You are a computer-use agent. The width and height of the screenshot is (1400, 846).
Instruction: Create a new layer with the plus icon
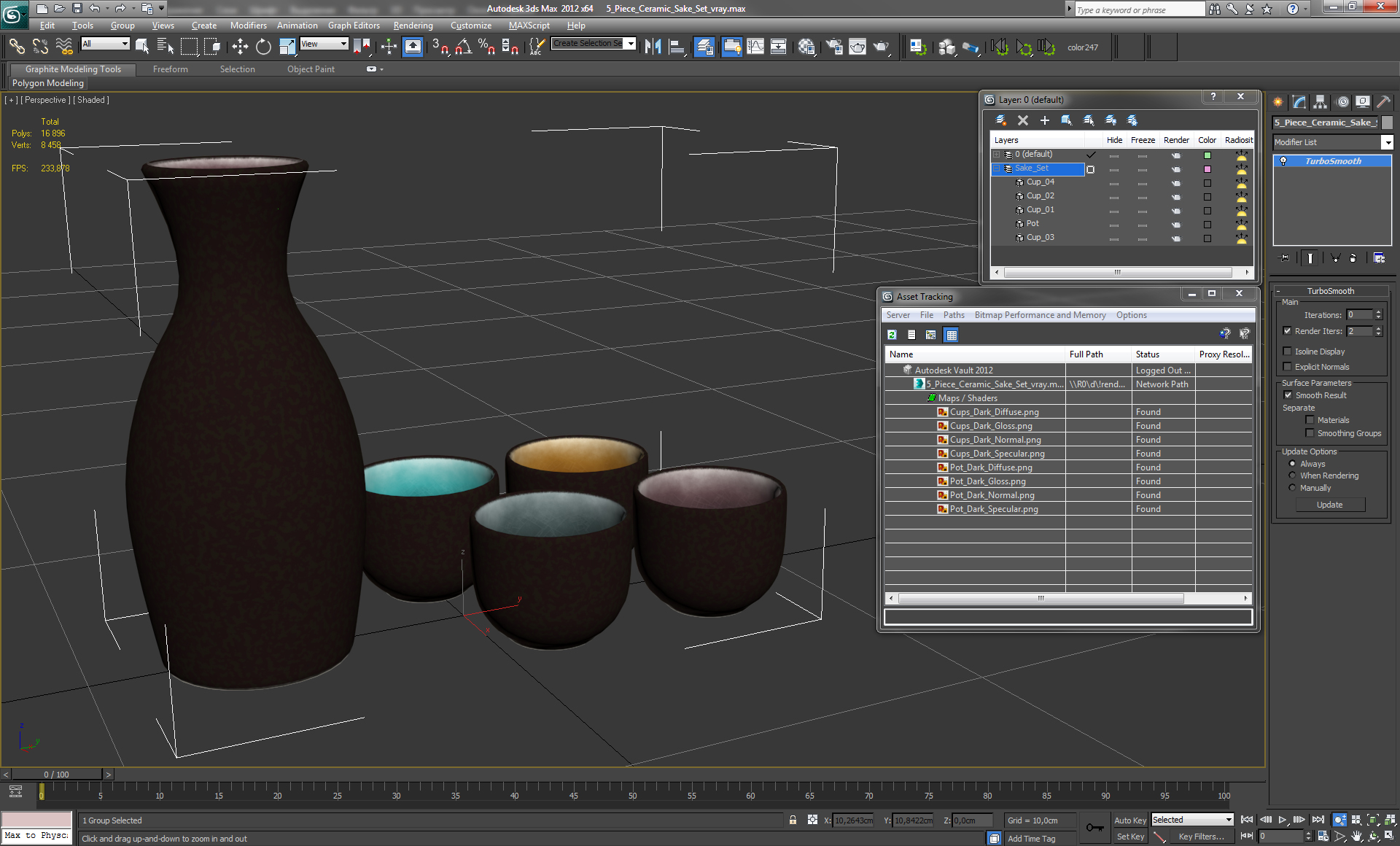(x=1044, y=120)
